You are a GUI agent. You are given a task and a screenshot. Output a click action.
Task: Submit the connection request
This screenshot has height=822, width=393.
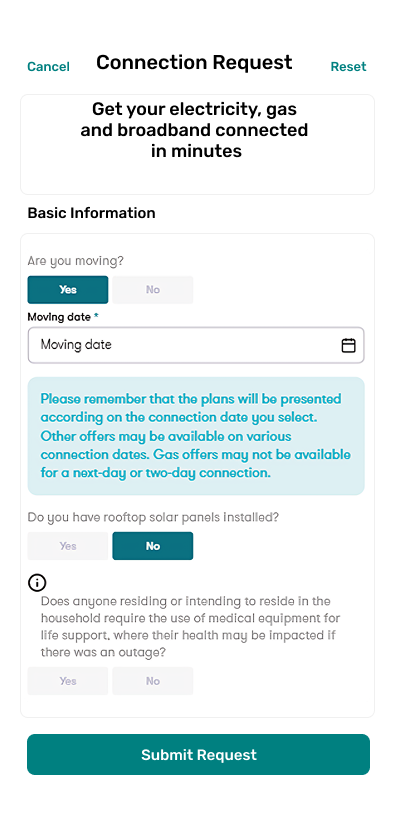point(199,754)
